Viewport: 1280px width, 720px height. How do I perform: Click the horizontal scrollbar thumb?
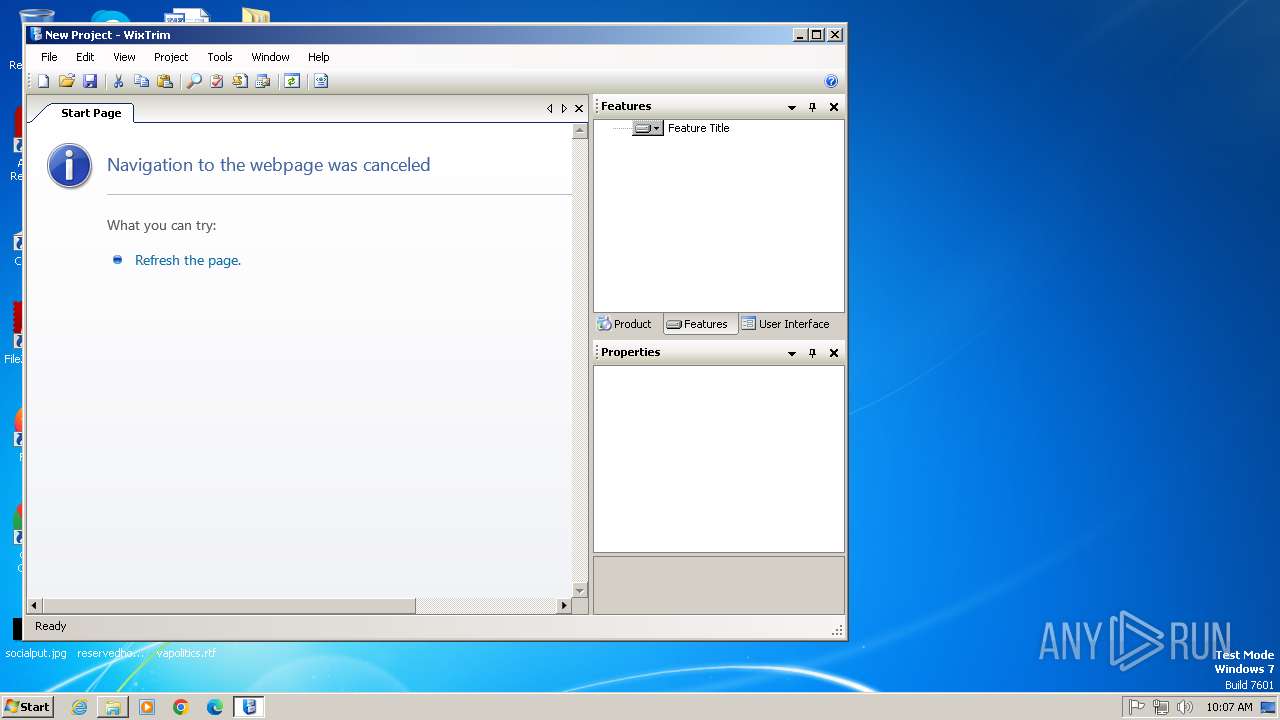pos(228,606)
